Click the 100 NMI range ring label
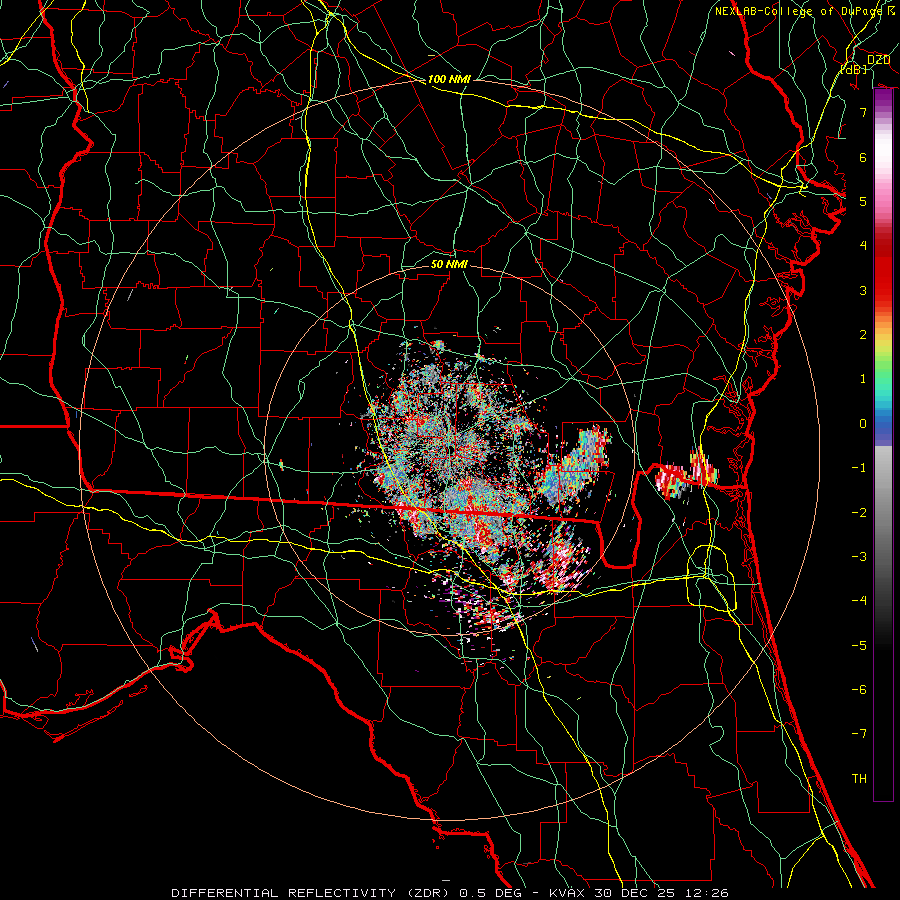This screenshot has width=900, height=900. click(449, 79)
